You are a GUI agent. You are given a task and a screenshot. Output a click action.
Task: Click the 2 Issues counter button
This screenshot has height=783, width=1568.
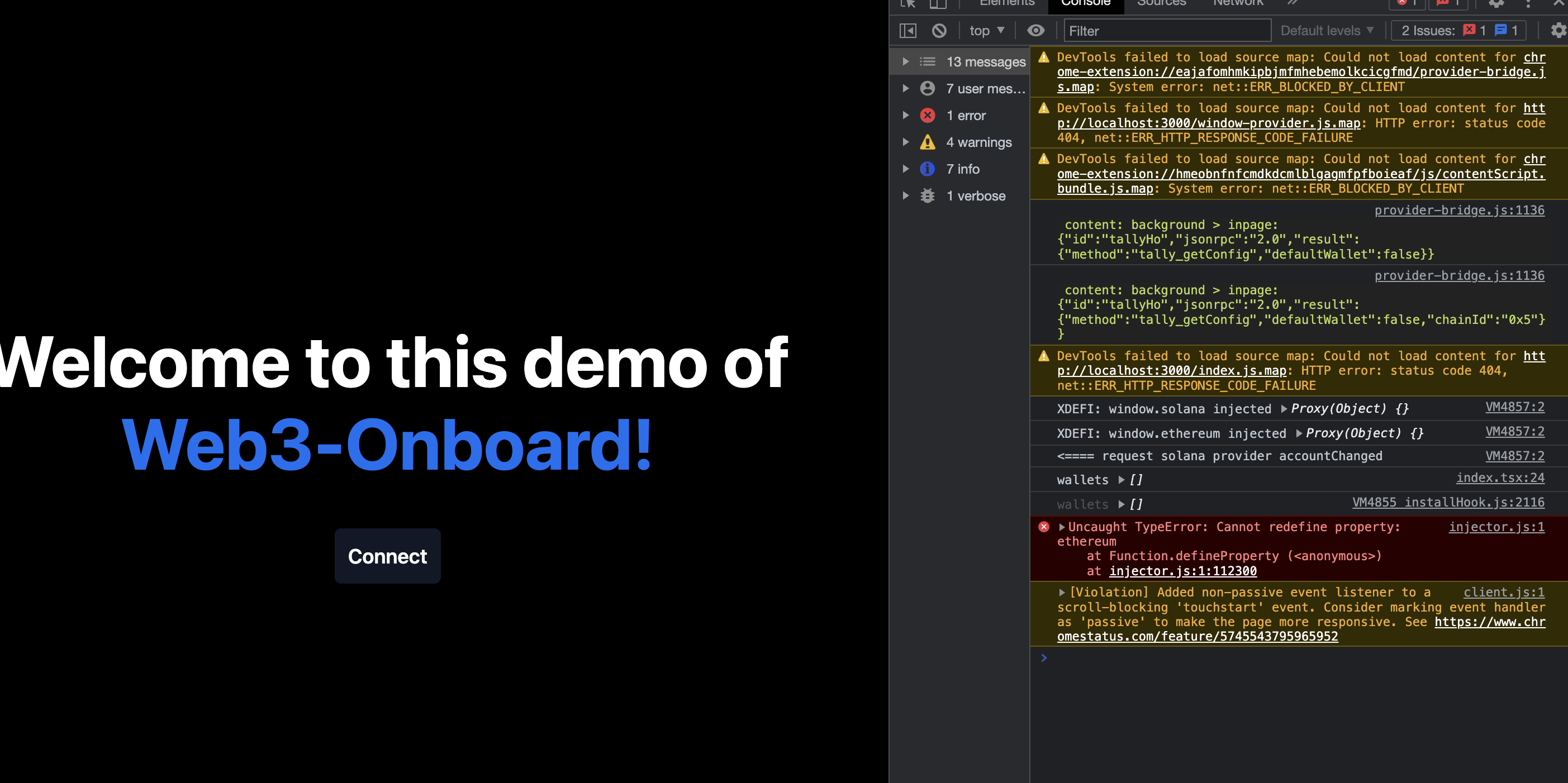[1458, 30]
